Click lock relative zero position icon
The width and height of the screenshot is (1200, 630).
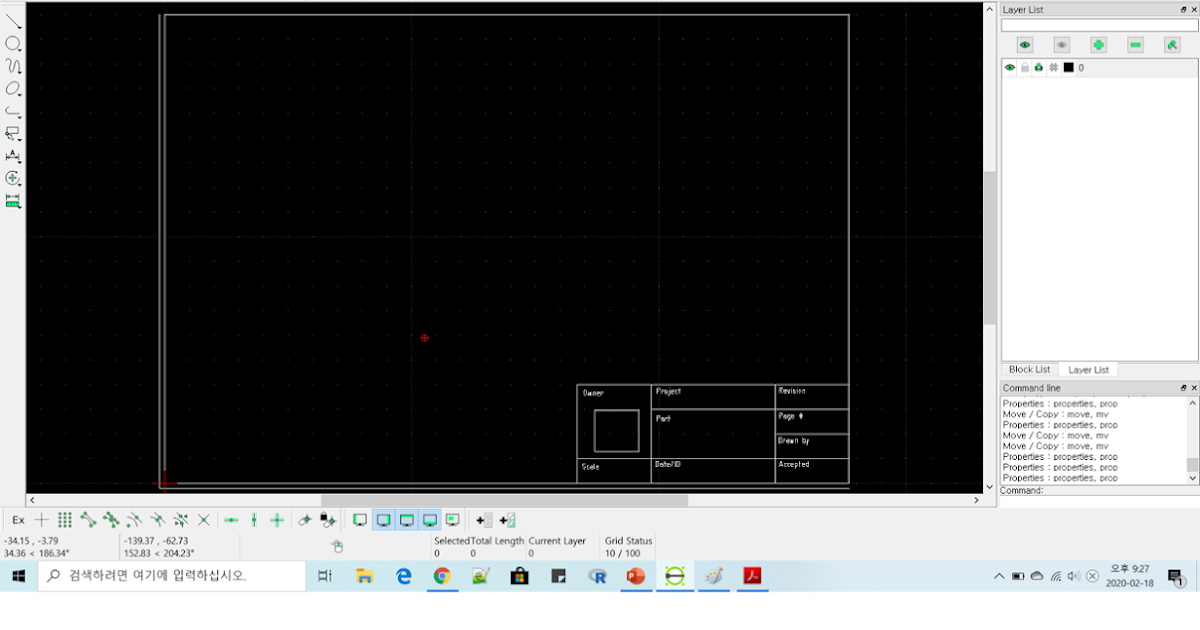[328, 520]
